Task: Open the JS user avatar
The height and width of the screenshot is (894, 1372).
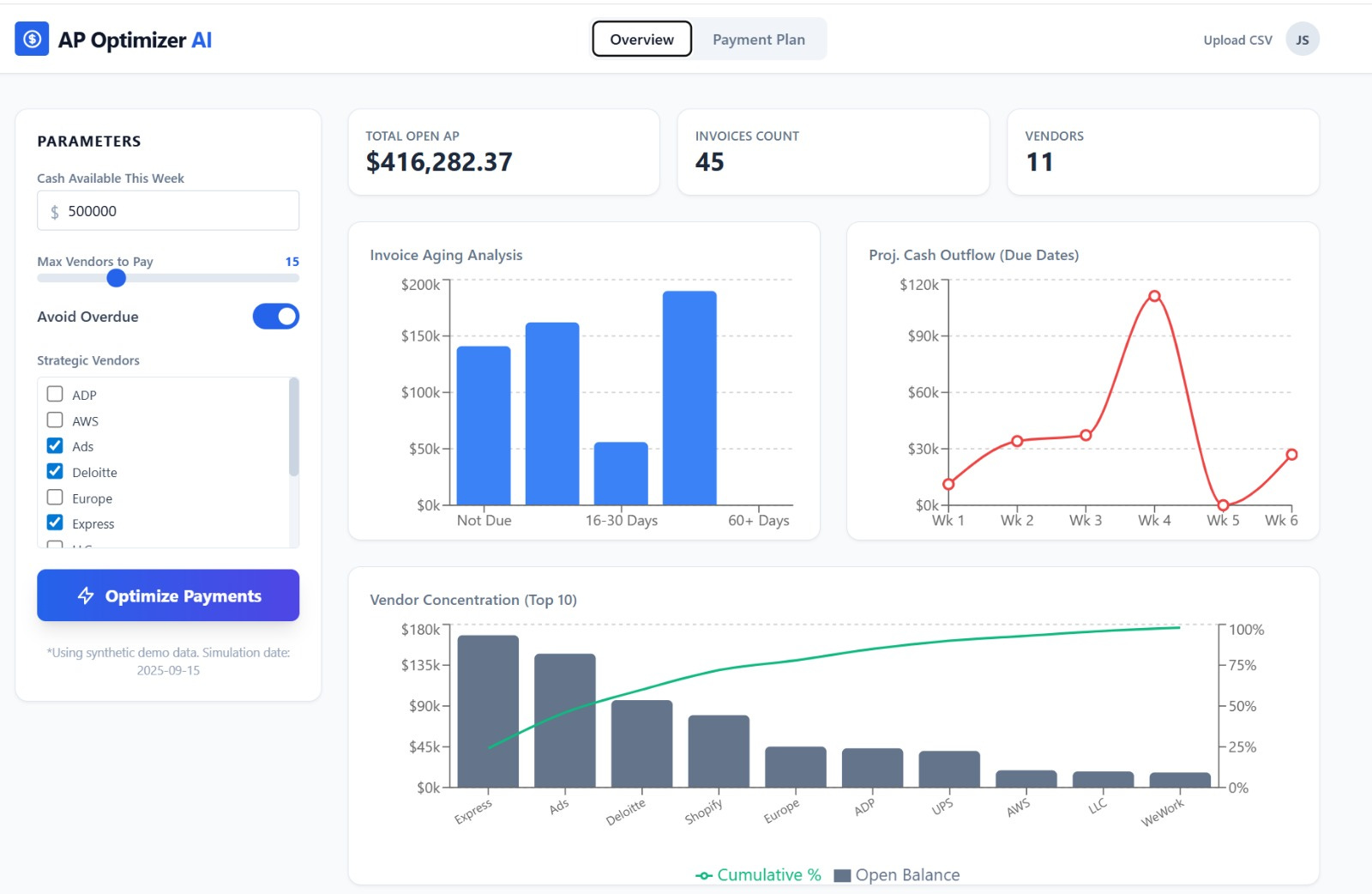Action: click(1302, 39)
